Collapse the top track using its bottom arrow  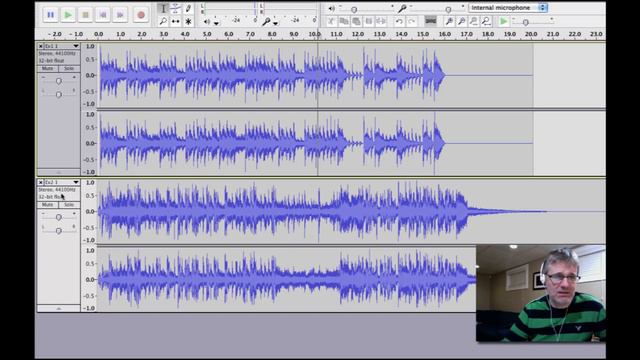tap(58, 172)
